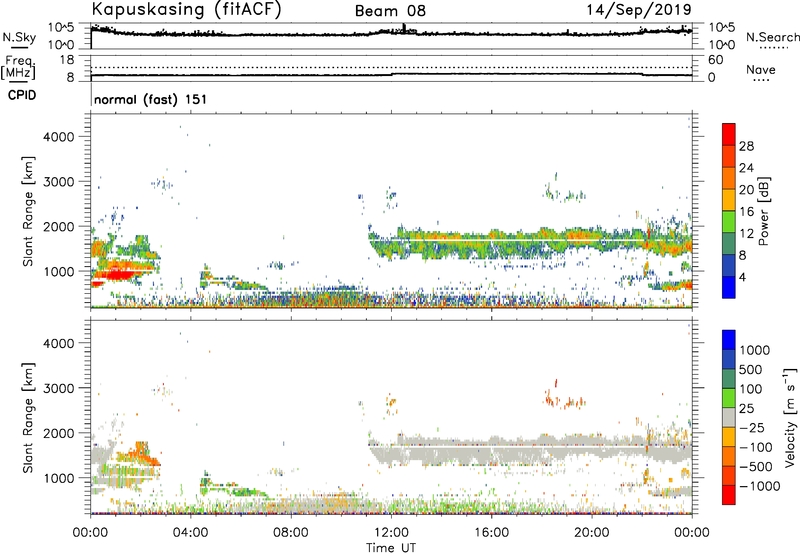Image resolution: width=800 pixels, height=554 pixels.
Task: Click the 3000 range tick in velocity panel
Action: [58, 388]
